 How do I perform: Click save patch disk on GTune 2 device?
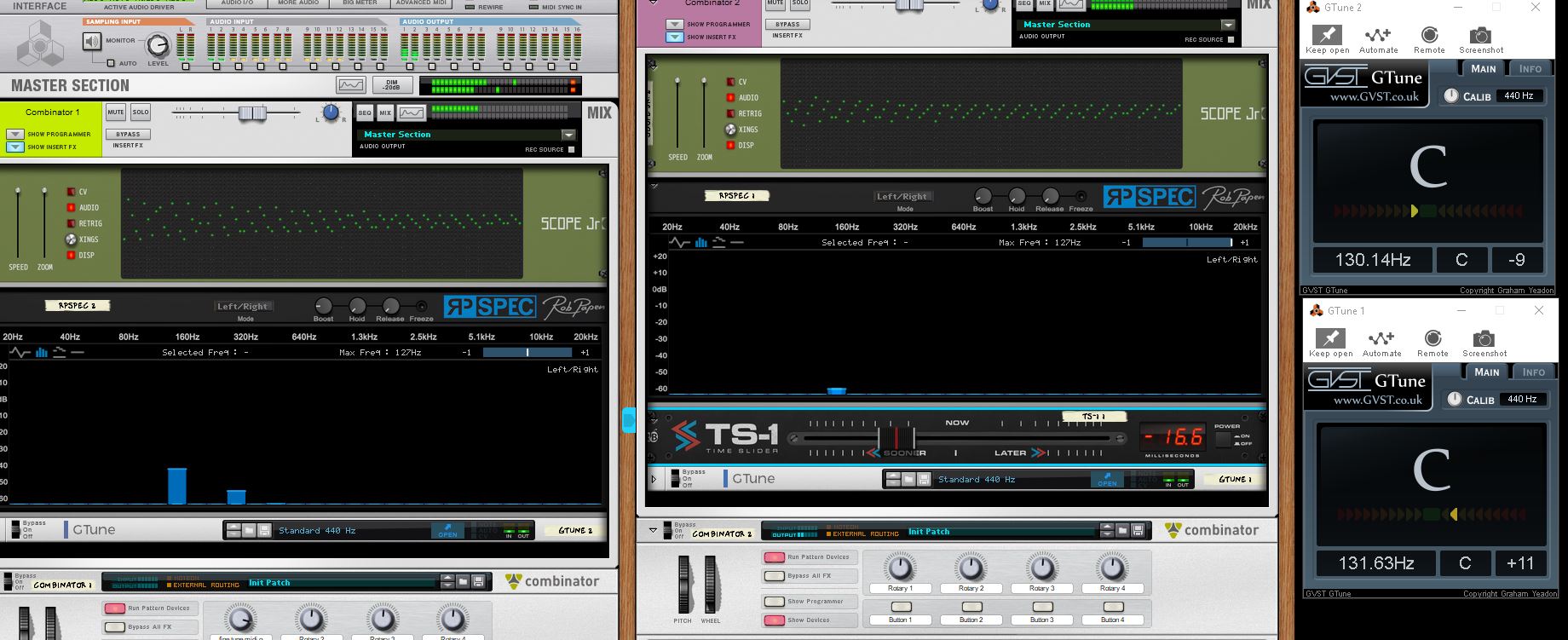264,530
